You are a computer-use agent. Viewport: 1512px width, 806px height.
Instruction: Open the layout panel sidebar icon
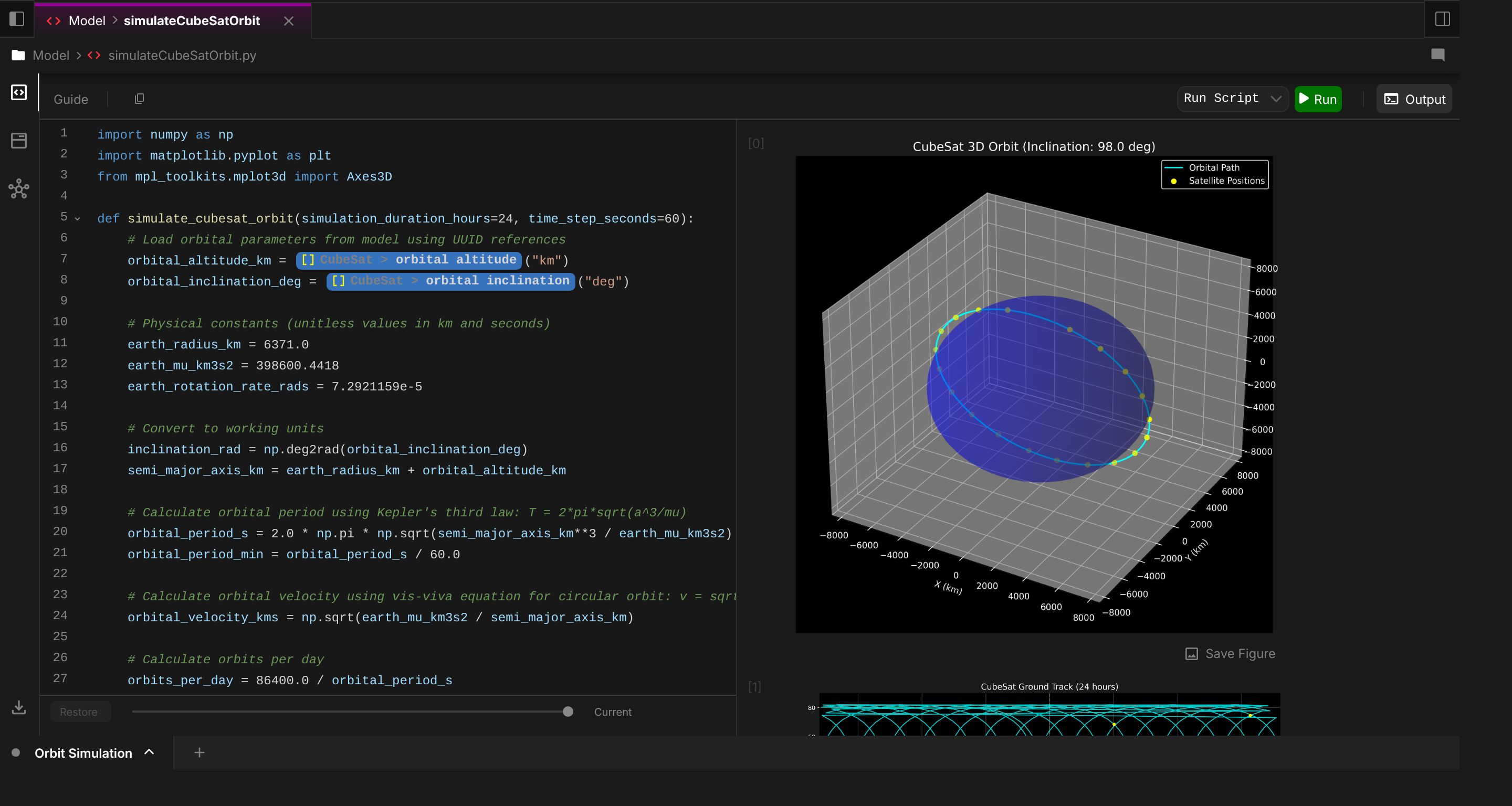pyautogui.click(x=19, y=141)
